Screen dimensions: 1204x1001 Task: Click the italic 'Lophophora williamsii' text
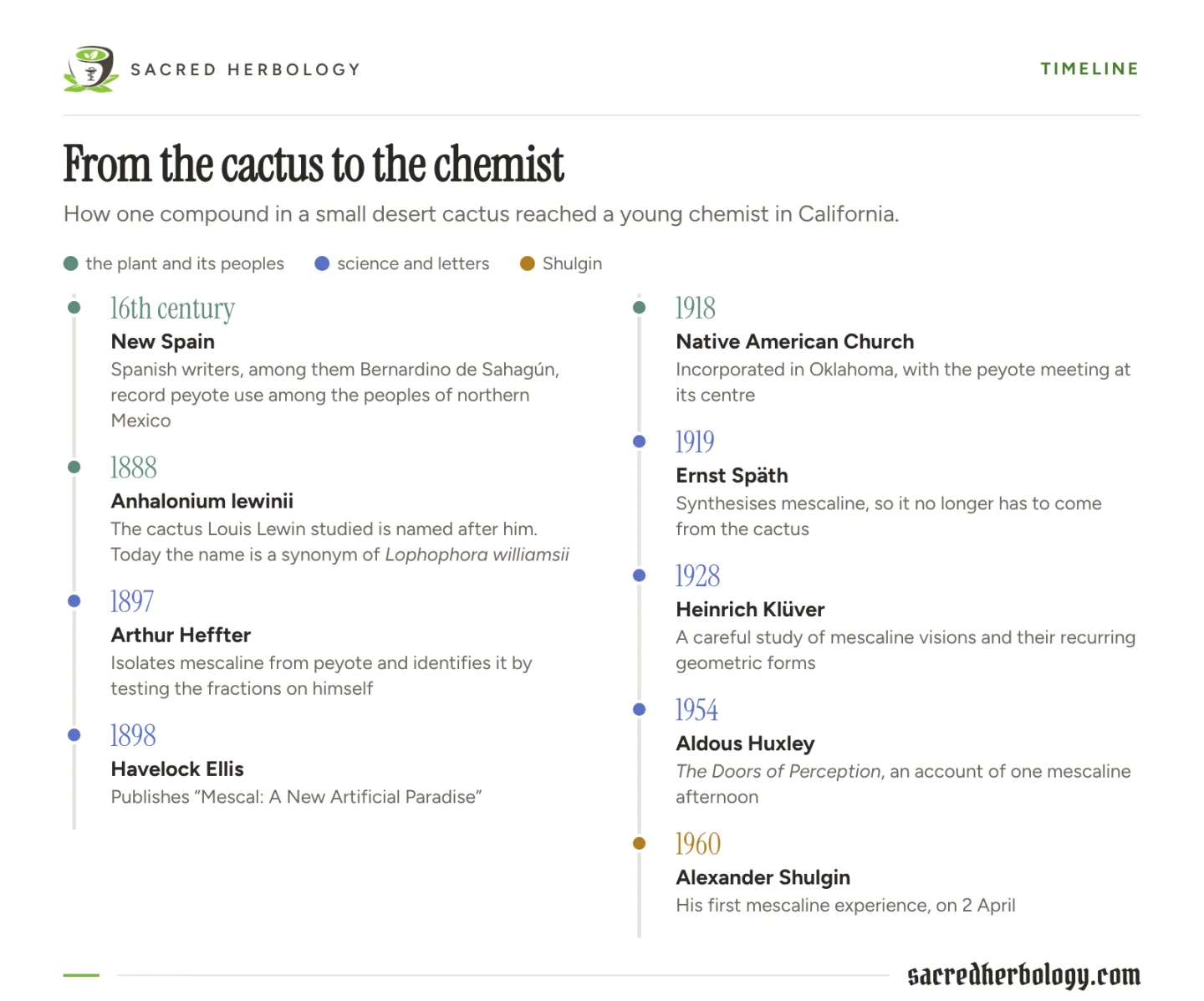477,554
